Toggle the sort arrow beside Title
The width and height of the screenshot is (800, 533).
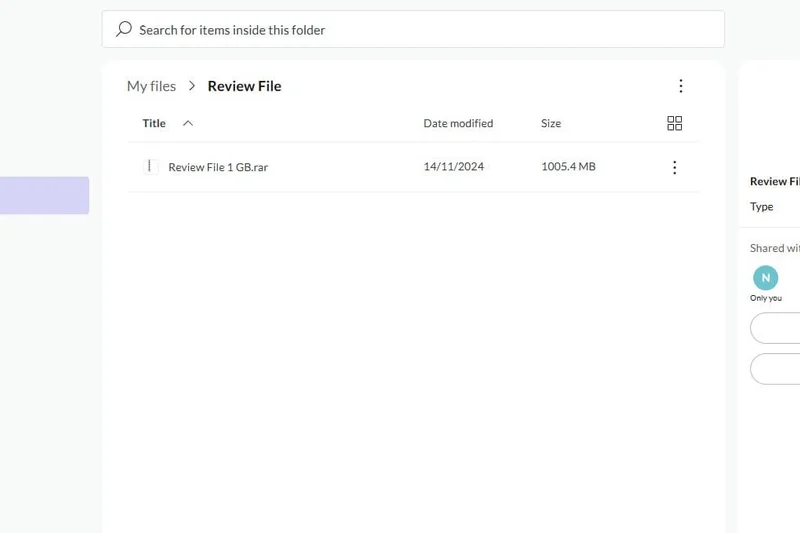click(188, 123)
